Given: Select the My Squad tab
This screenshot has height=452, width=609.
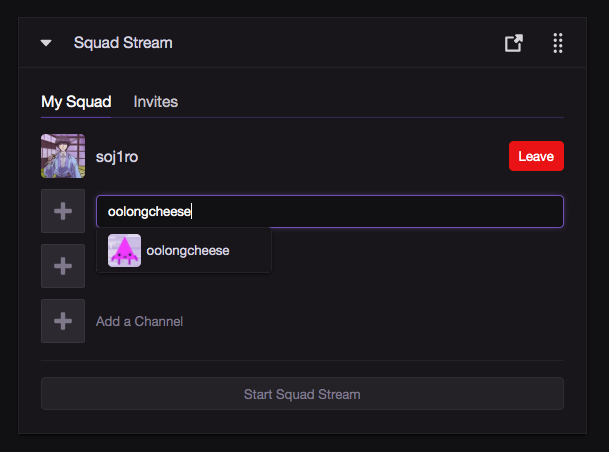Looking at the screenshot, I should (76, 102).
